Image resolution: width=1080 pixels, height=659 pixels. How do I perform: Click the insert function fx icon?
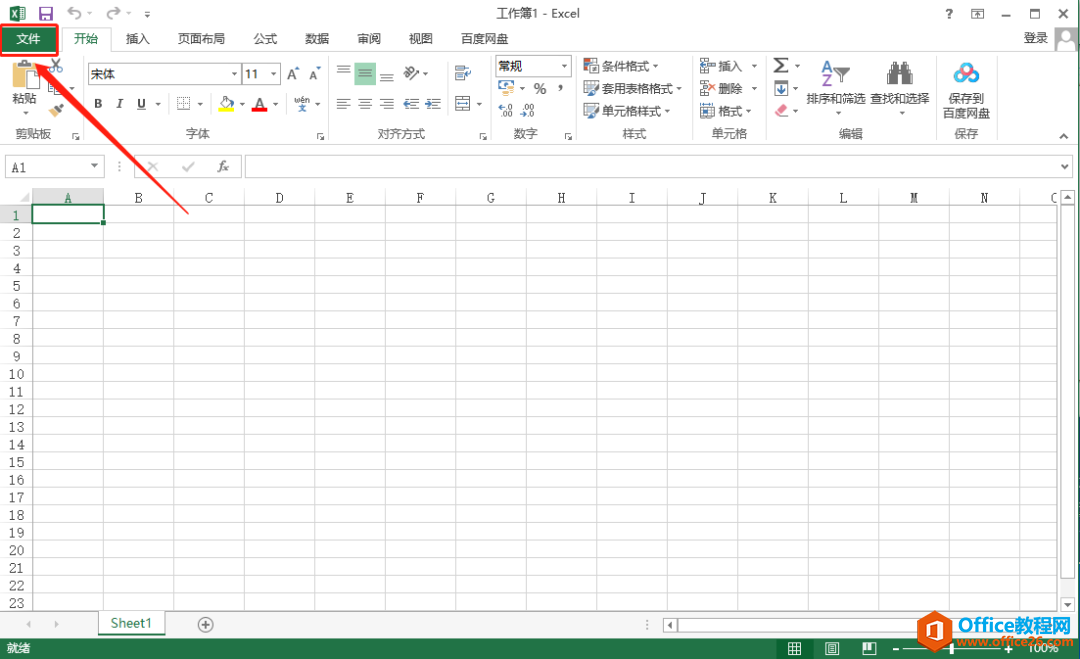(x=223, y=167)
